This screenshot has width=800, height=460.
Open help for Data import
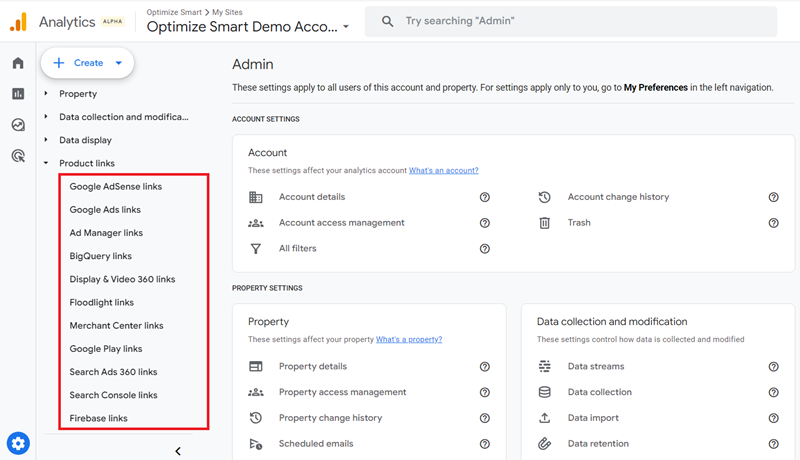pyautogui.click(x=773, y=418)
